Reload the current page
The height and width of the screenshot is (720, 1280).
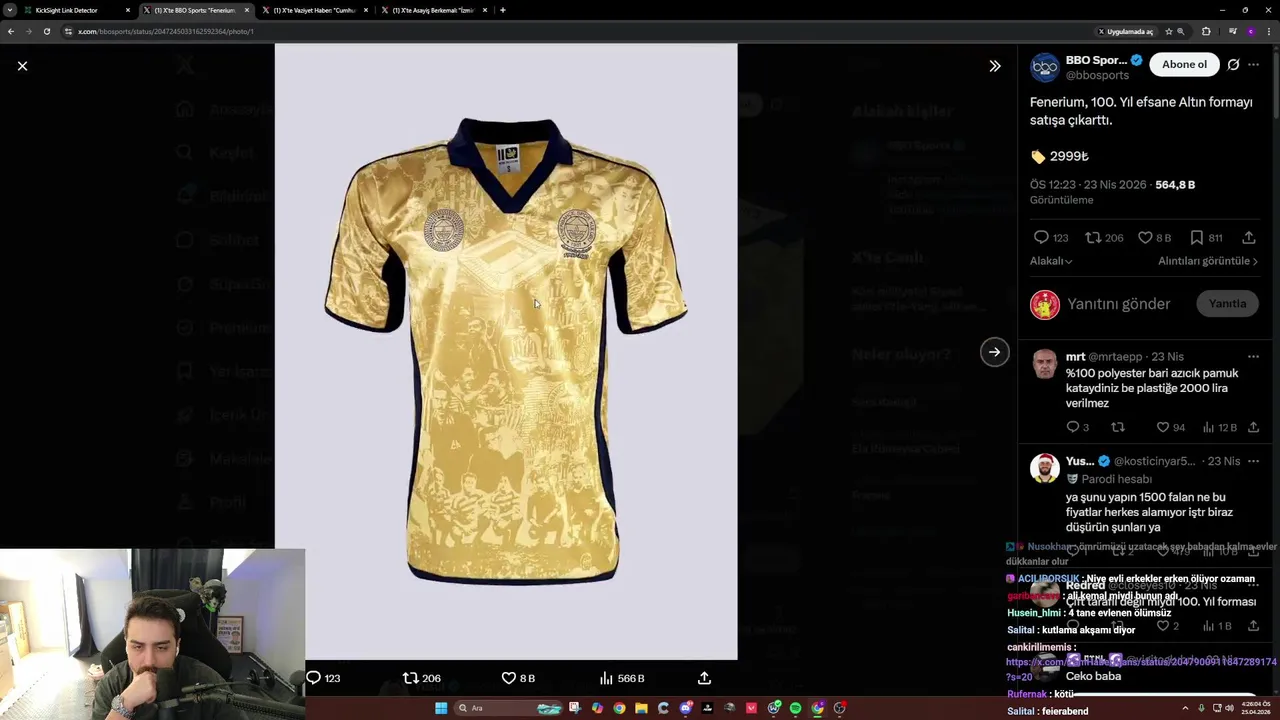(x=46, y=31)
